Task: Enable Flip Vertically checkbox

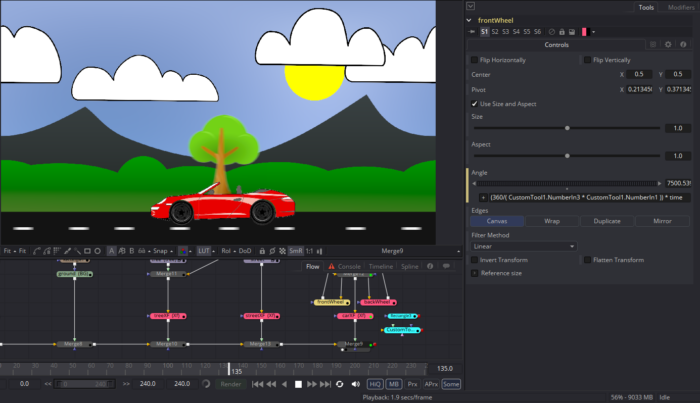Action: pyautogui.click(x=588, y=60)
